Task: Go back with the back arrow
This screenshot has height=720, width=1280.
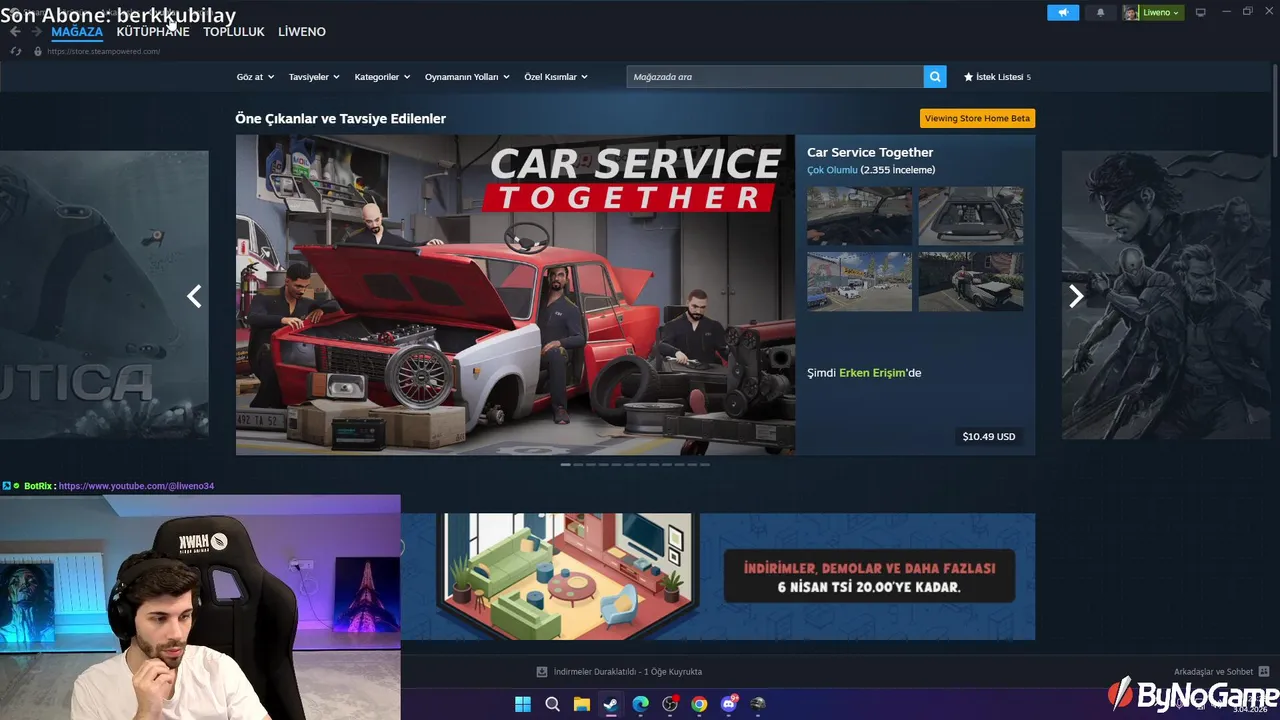Action: point(15,32)
